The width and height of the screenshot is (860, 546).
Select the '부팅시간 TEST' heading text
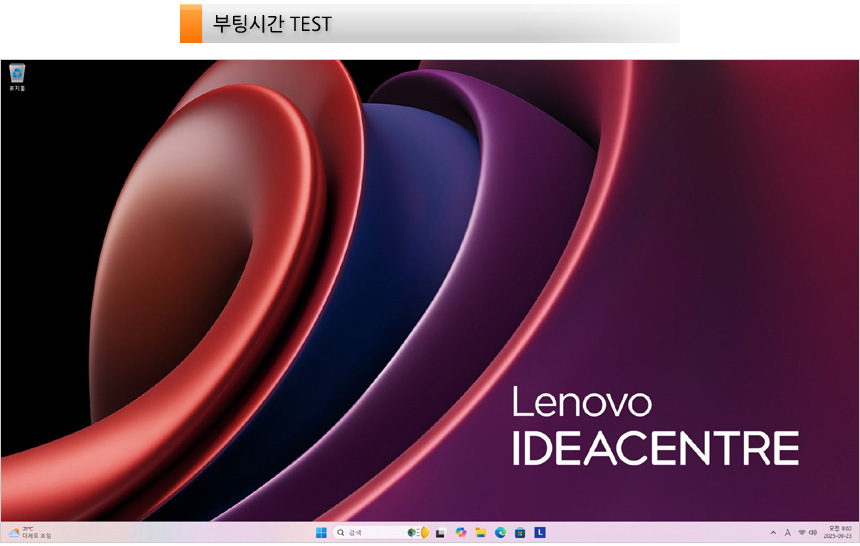pos(272,24)
